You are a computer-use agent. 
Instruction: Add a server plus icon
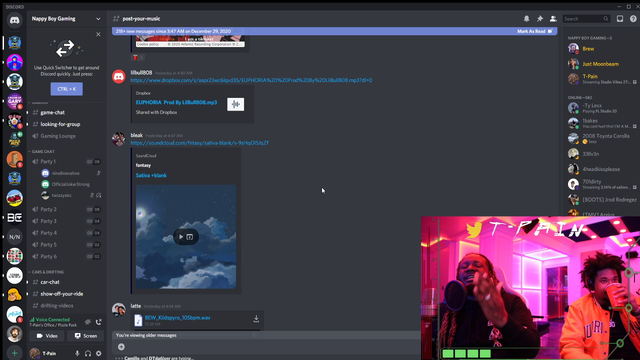(x=14, y=353)
